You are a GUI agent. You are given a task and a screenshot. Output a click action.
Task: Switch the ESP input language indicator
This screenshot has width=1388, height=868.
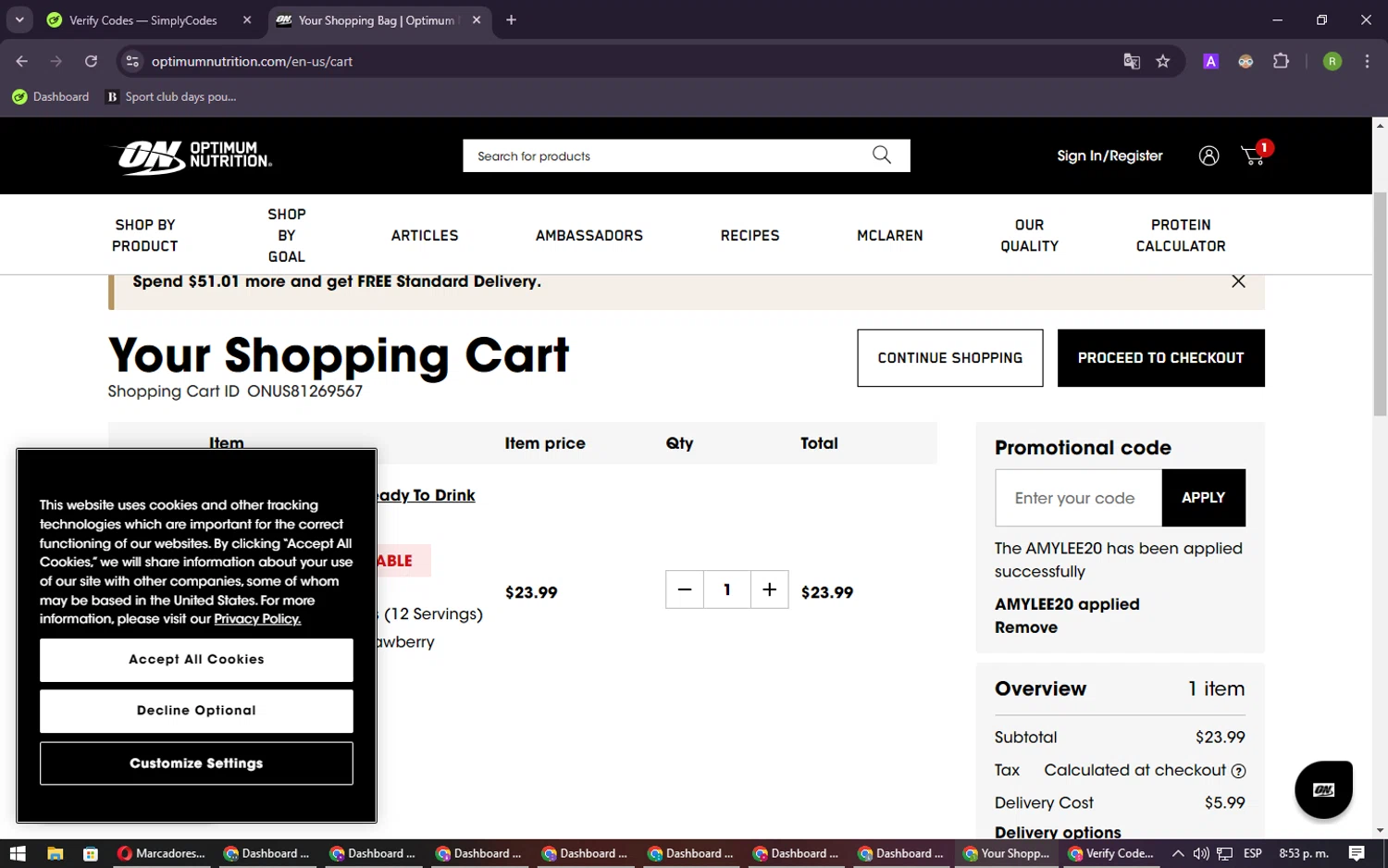coord(1253,853)
